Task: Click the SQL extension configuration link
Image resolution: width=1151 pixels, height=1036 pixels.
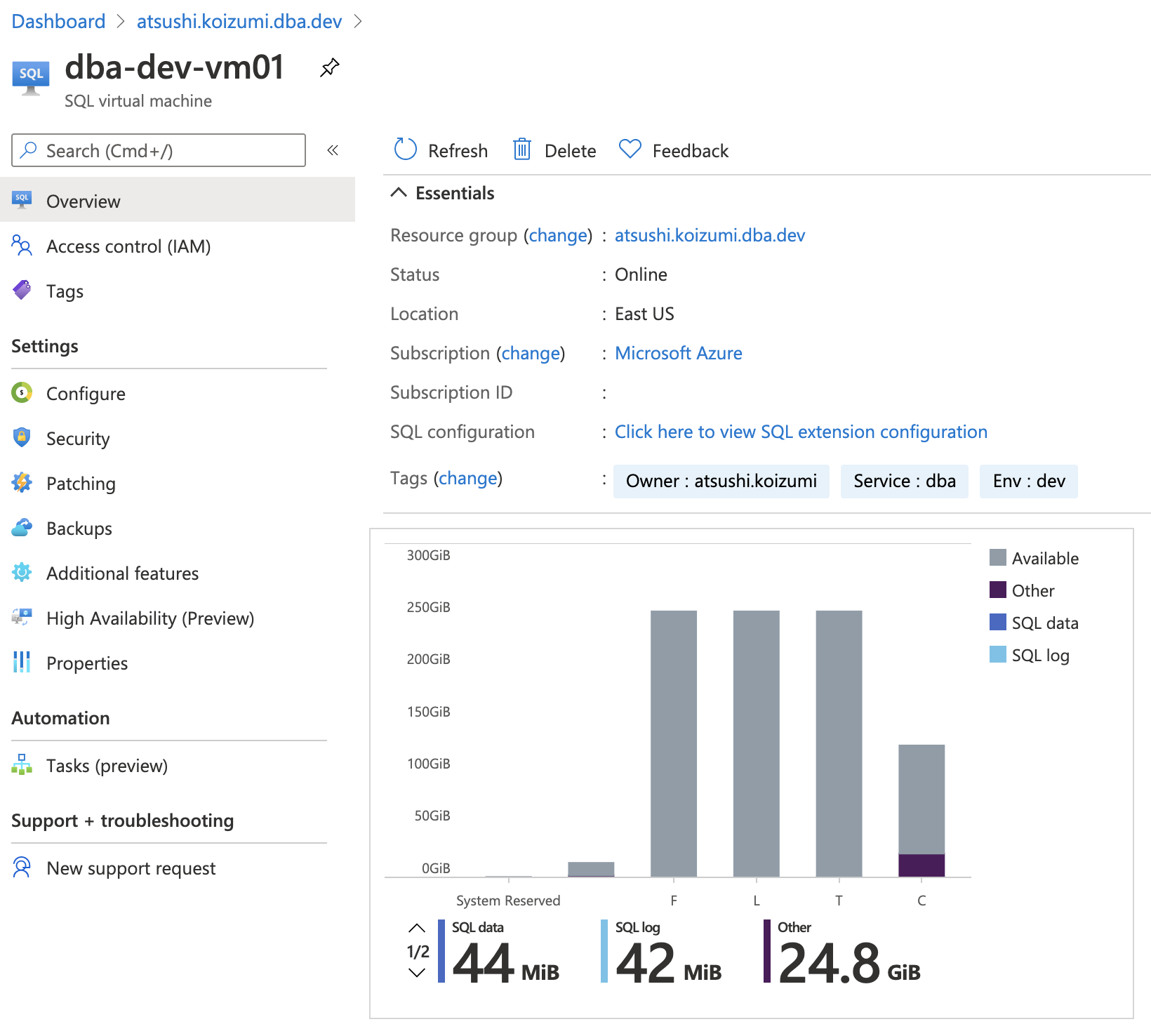Action: (x=800, y=432)
